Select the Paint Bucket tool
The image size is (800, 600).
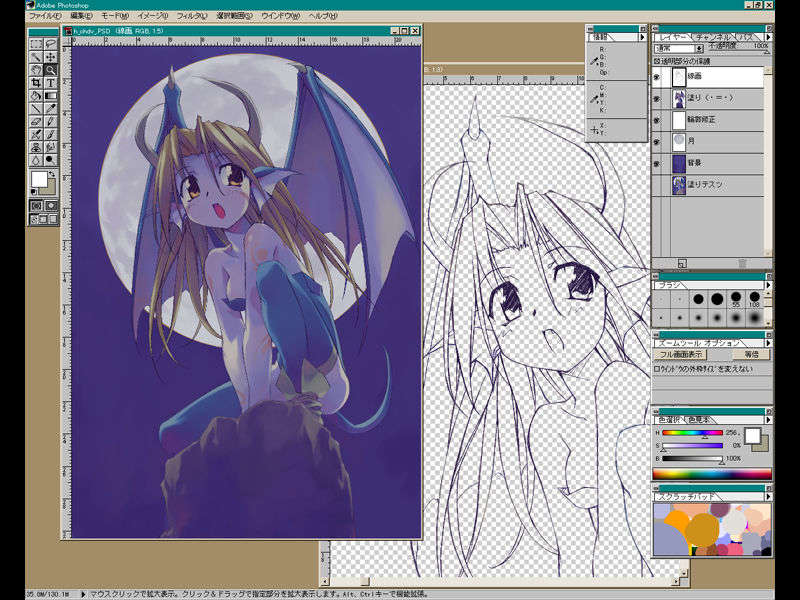click(x=36, y=95)
